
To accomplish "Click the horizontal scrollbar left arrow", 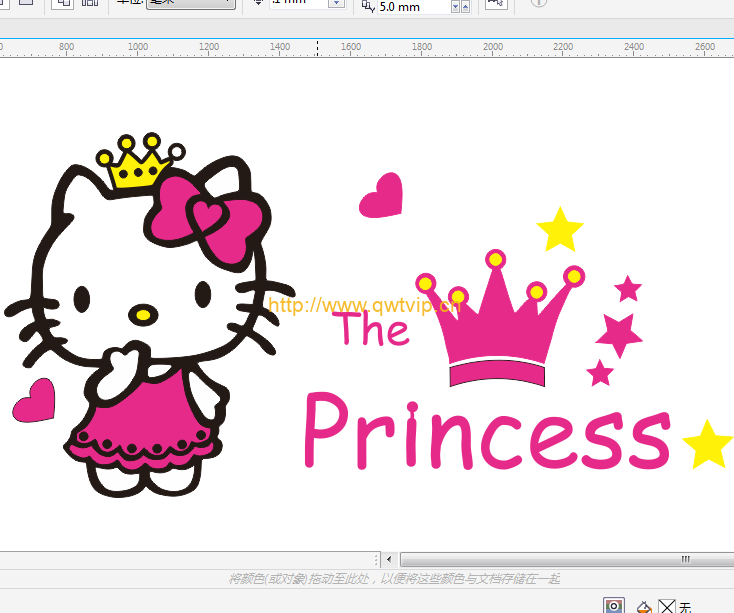I will click(x=389, y=559).
